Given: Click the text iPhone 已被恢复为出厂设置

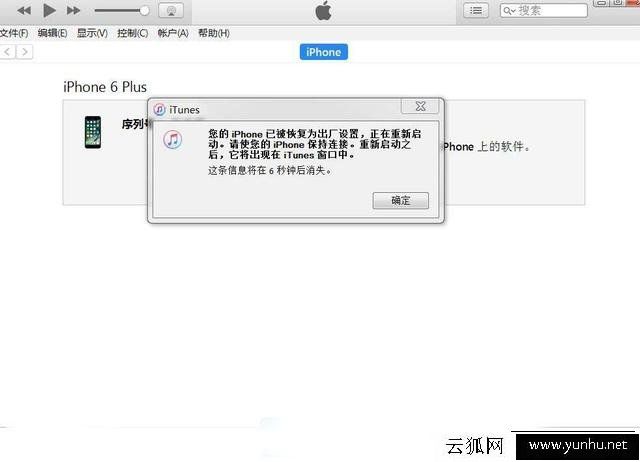Looking at the screenshot, I should coord(296,134).
